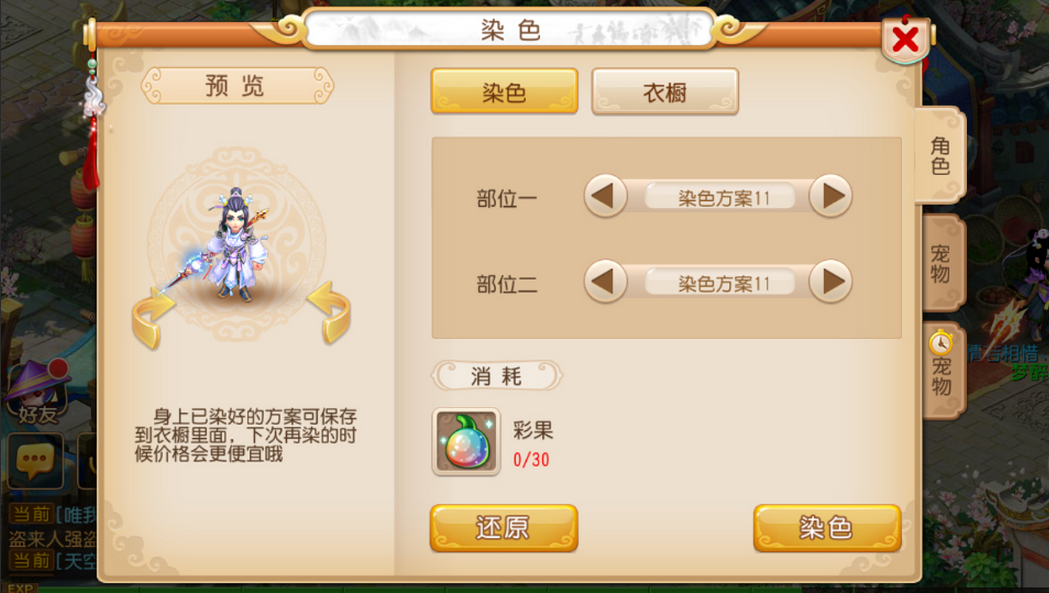Click the 部位一 染色方案11 field
The width and height of the screenshot is (1049, 593).
tap(720, 197)
